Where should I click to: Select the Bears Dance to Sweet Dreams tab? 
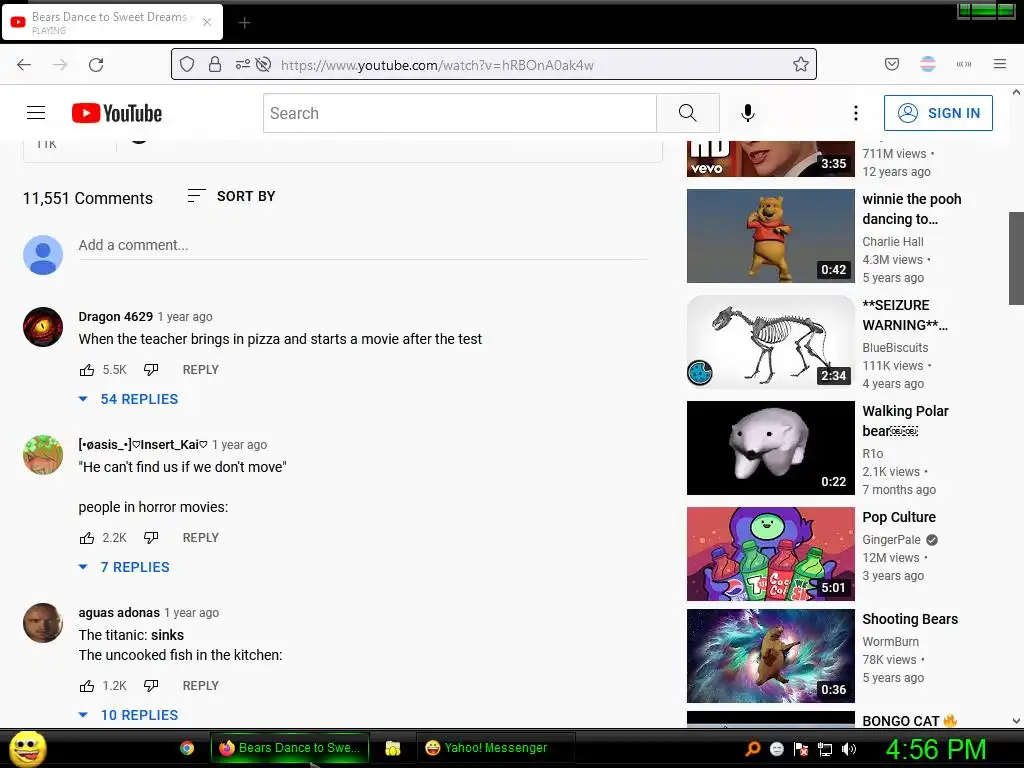coord(112,22)
